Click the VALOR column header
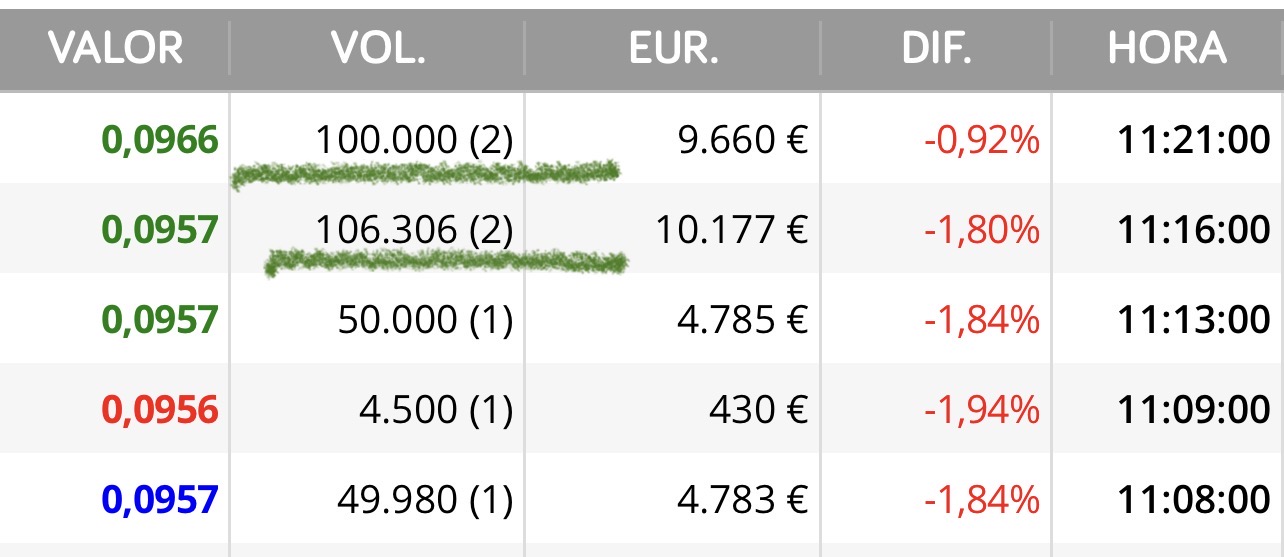This screenshot has height=557, width=1284. [115, 48]
